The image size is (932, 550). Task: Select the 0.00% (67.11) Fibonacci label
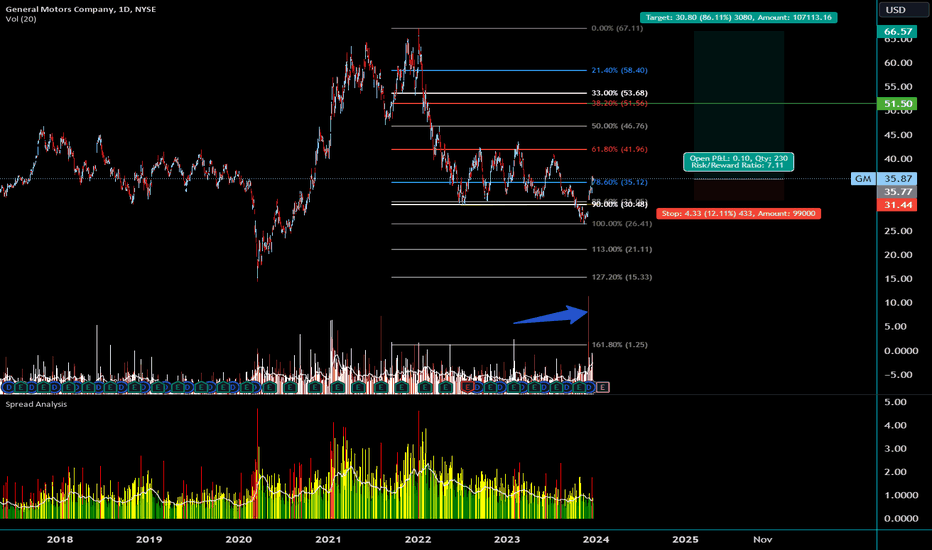pos(617,29)
